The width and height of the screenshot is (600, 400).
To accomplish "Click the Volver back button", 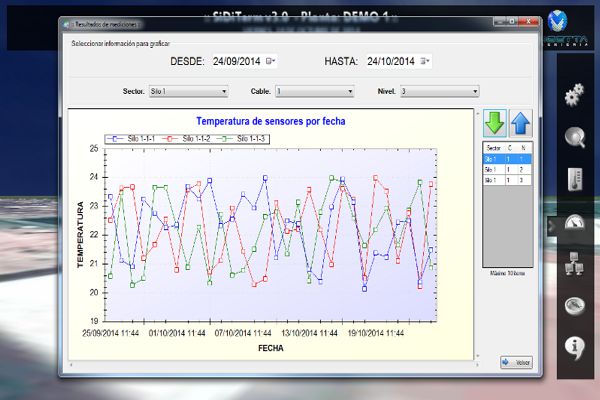I will click(x=516, y=362).
